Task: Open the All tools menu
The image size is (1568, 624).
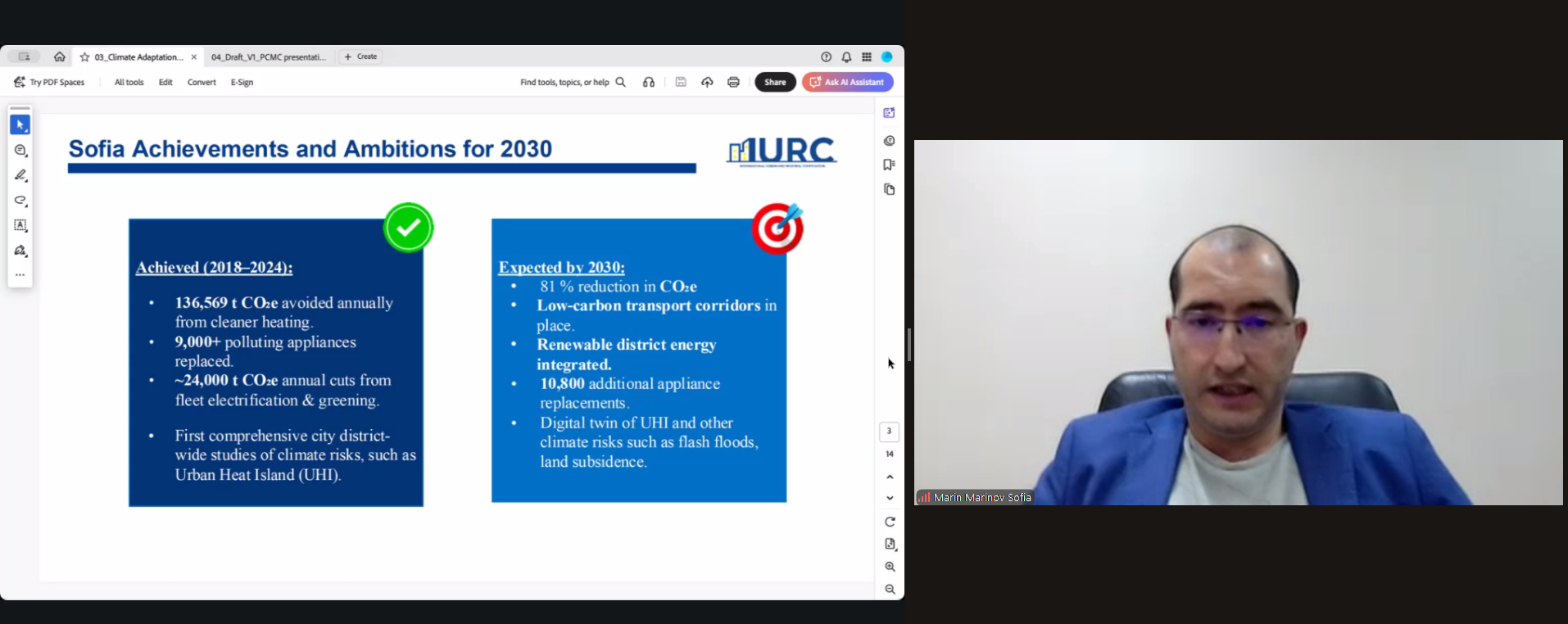Action: pos(129,82)
